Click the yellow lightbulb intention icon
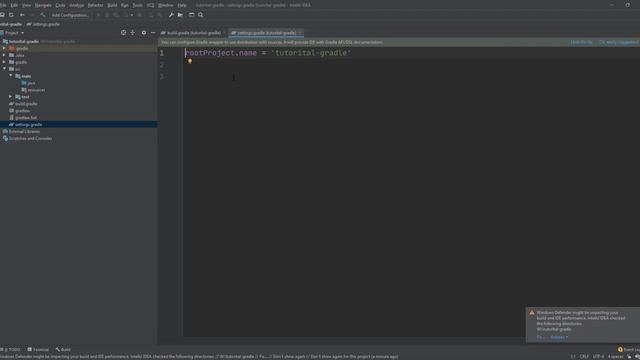Viewport: 640px width, 360px height. (190, 61)
